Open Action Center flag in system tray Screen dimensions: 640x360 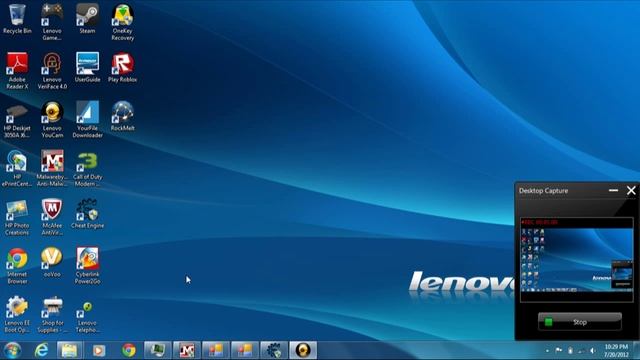(x=558, y=350)
